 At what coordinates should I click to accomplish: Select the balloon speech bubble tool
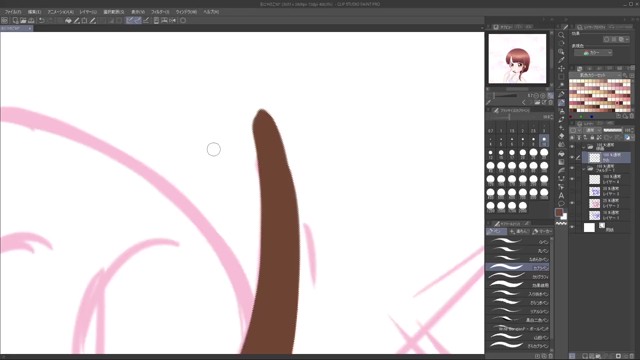[562, 204]
